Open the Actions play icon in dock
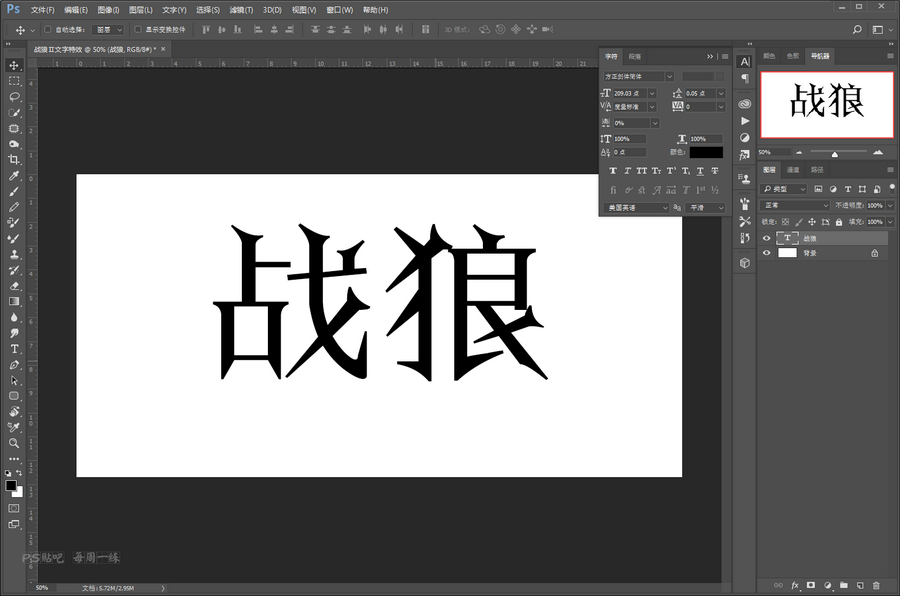Viewport: 900px width, 596px height. click(x=744, y=121)
